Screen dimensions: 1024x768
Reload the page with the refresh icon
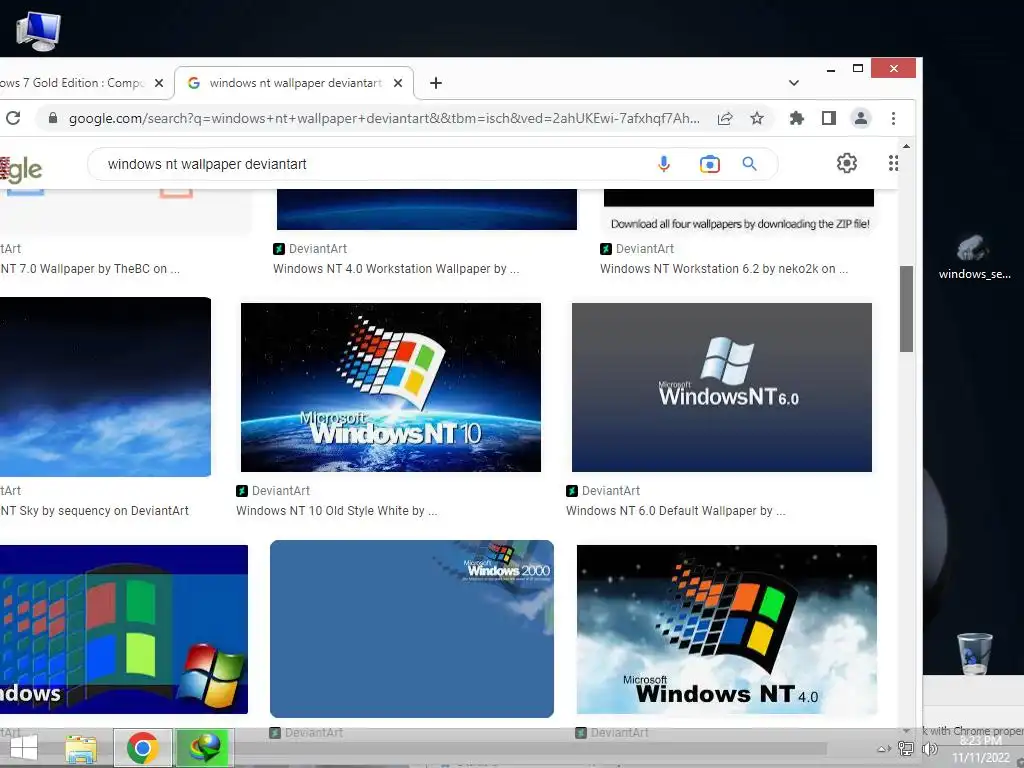[x=13, y=118]
